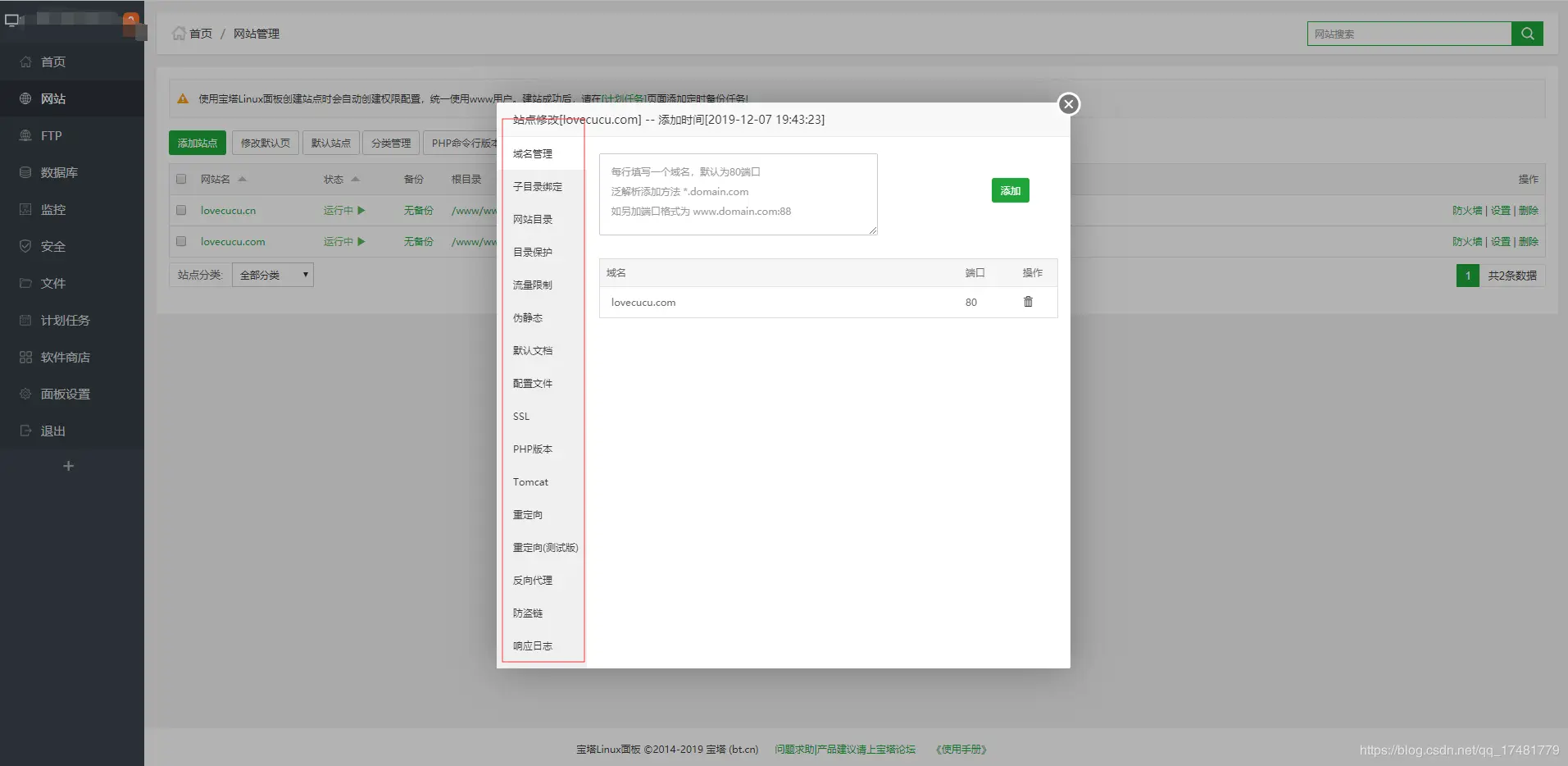Viewport: 1568px width, 766px height.
Task: Click the domain input textarea
Action: tap(736, 194)
